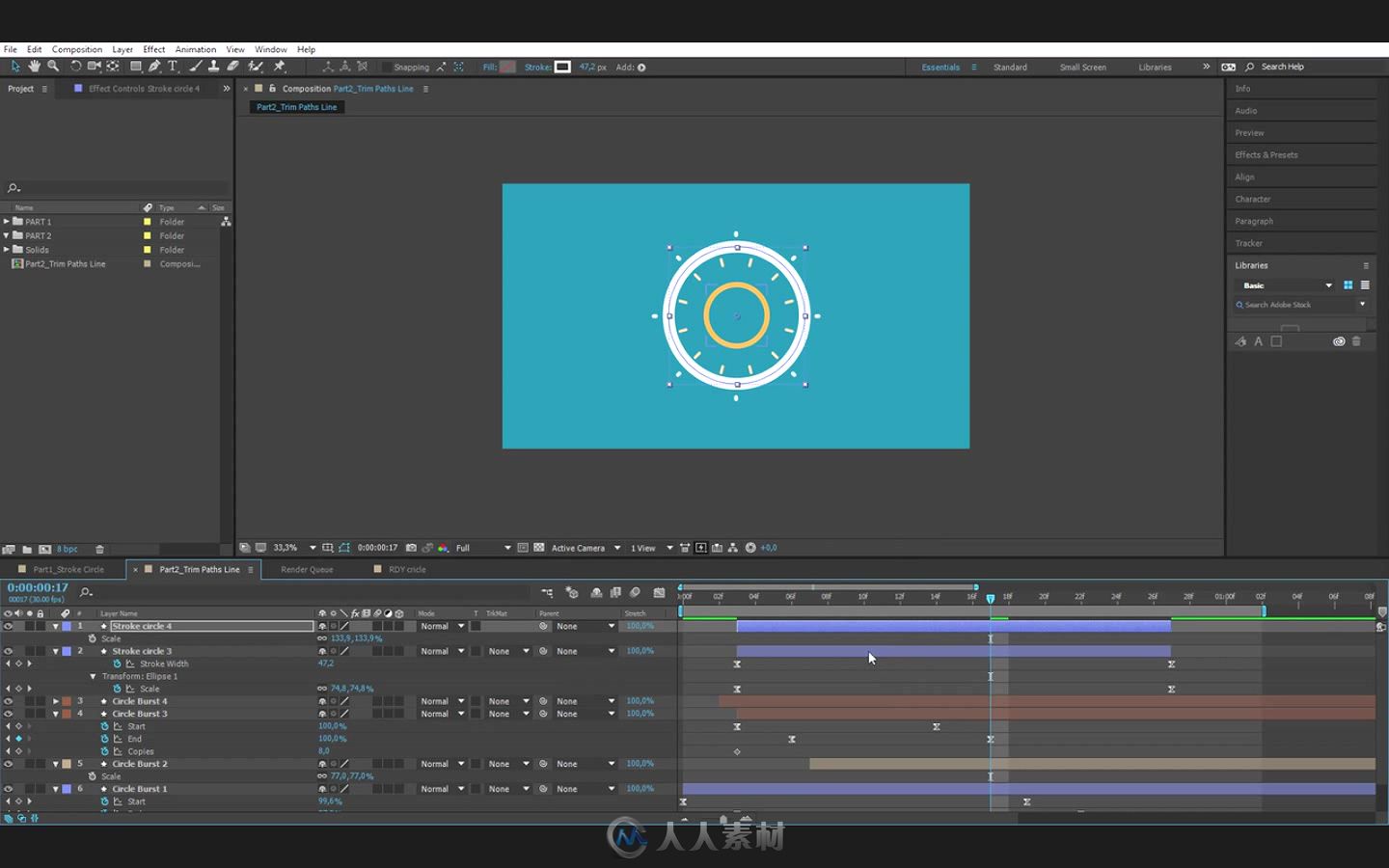Switch to Standard workspace
Viewport: 1389px width, 868px height.
tap(1010, 68)
